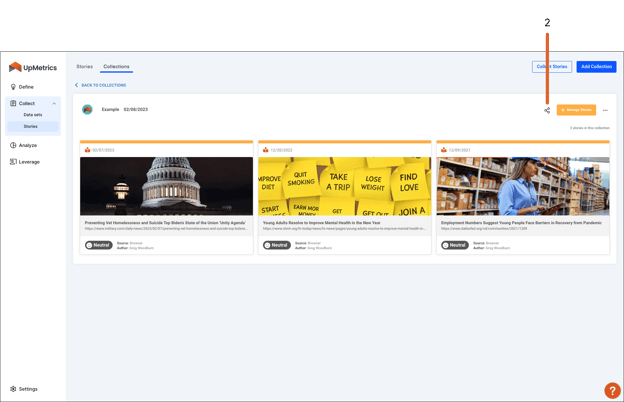Open the Capitol building story thumbnail
Viewport: 624px width, 402px height.
click(x=166, y=186)
